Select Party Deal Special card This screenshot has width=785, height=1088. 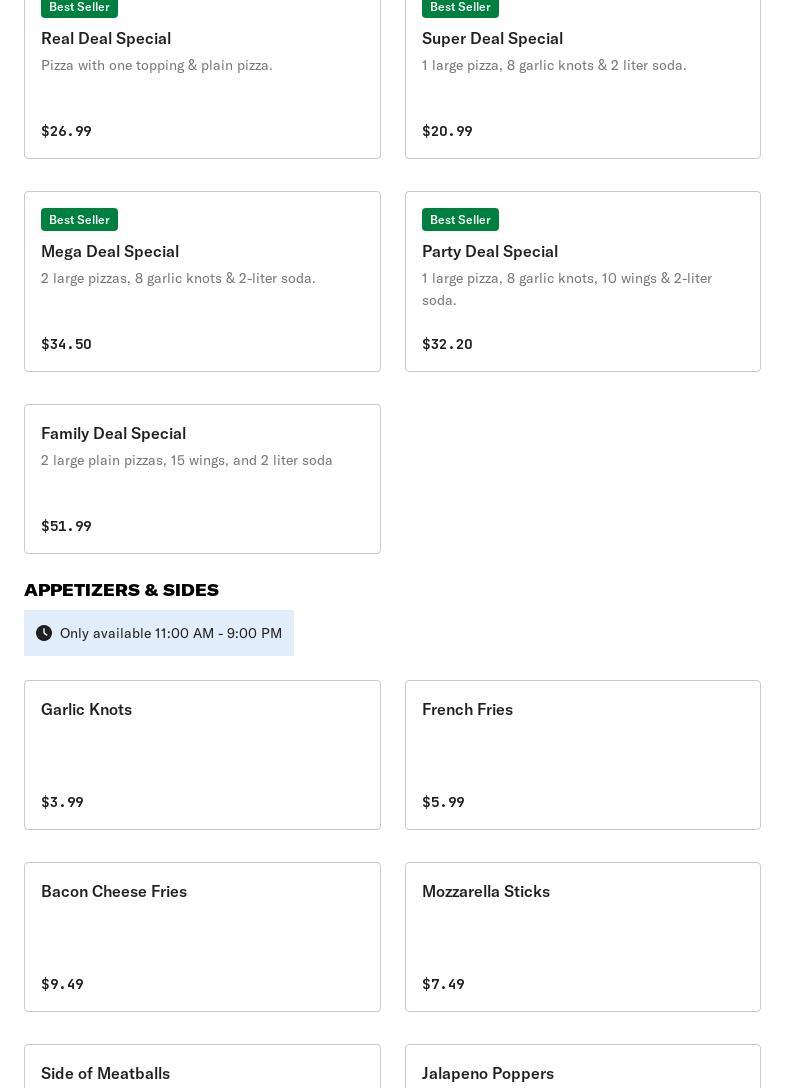pyautogui.click(x=583, y=281)
